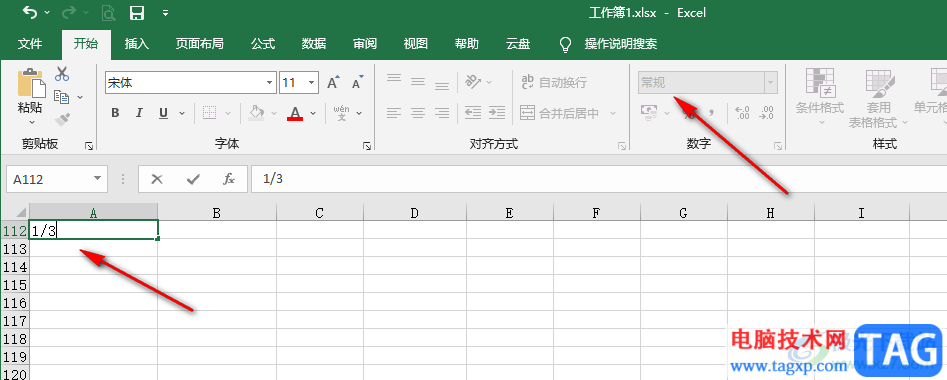Switch to the 数据 tab
Viewport: 947px width, 380px height.
pos(313,43)
